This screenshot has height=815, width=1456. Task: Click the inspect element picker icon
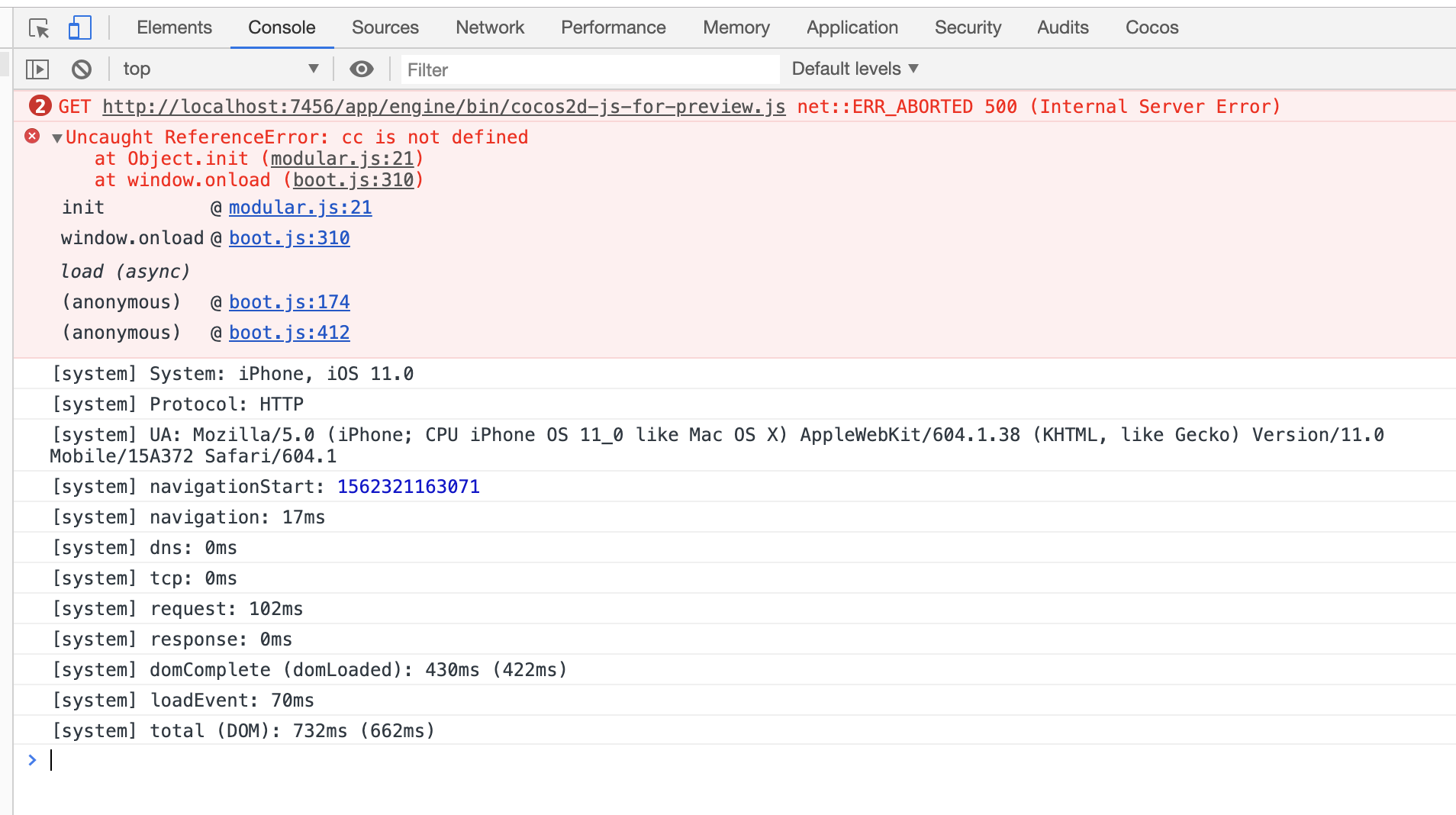[38, 28]
